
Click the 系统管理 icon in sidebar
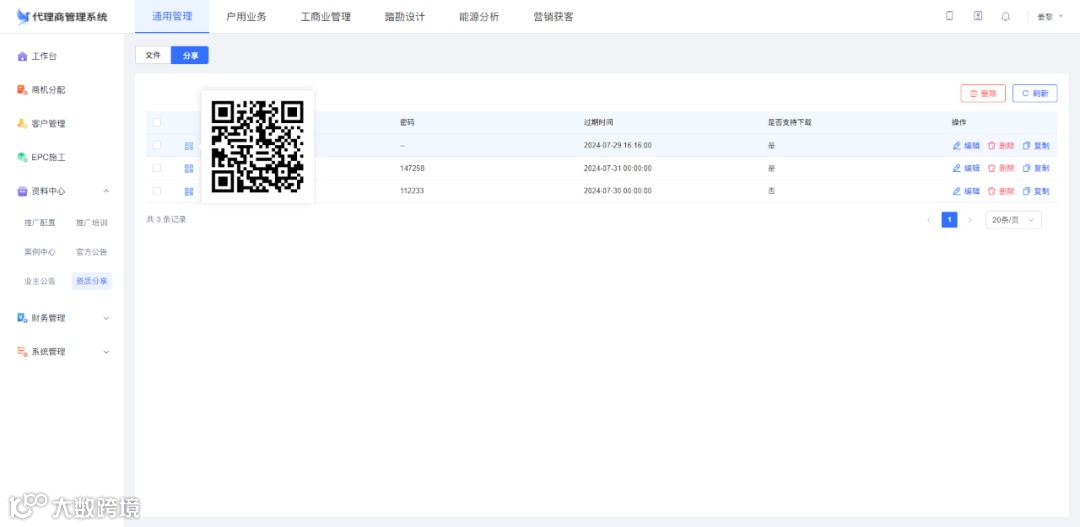point(22,352)
